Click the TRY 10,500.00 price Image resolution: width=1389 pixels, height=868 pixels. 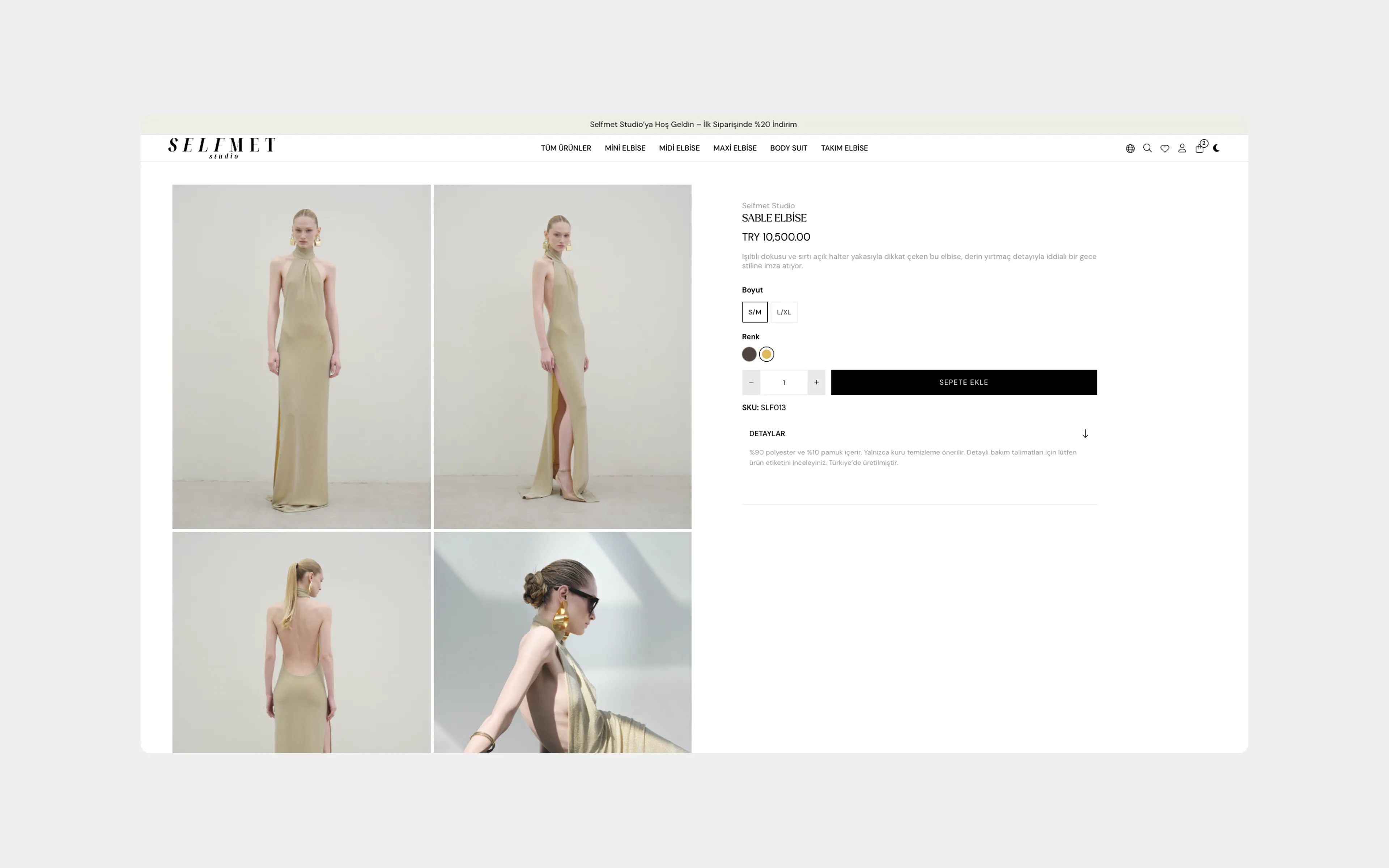(x=776, y=237)
